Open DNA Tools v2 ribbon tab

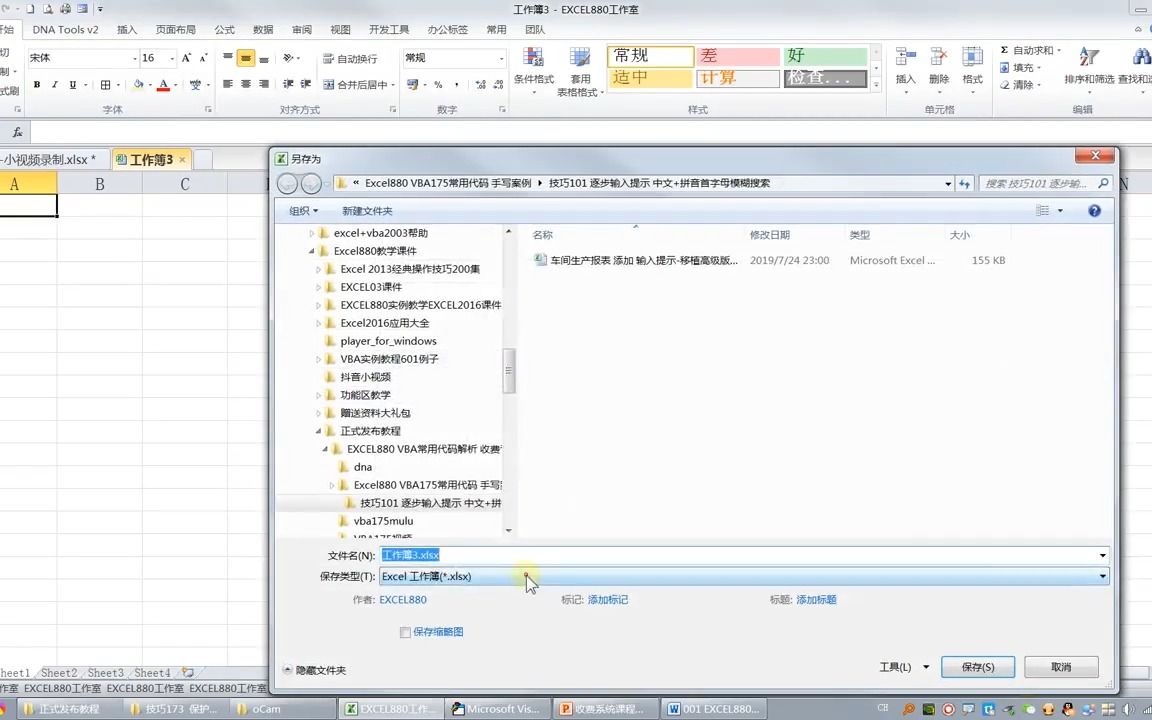[x=65, y=29]
